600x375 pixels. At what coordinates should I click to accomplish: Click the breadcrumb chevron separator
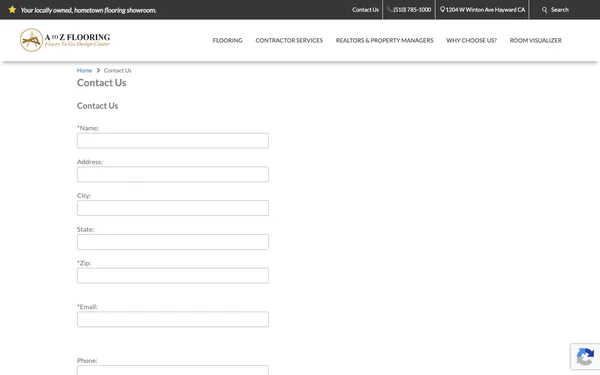[98, 70]
